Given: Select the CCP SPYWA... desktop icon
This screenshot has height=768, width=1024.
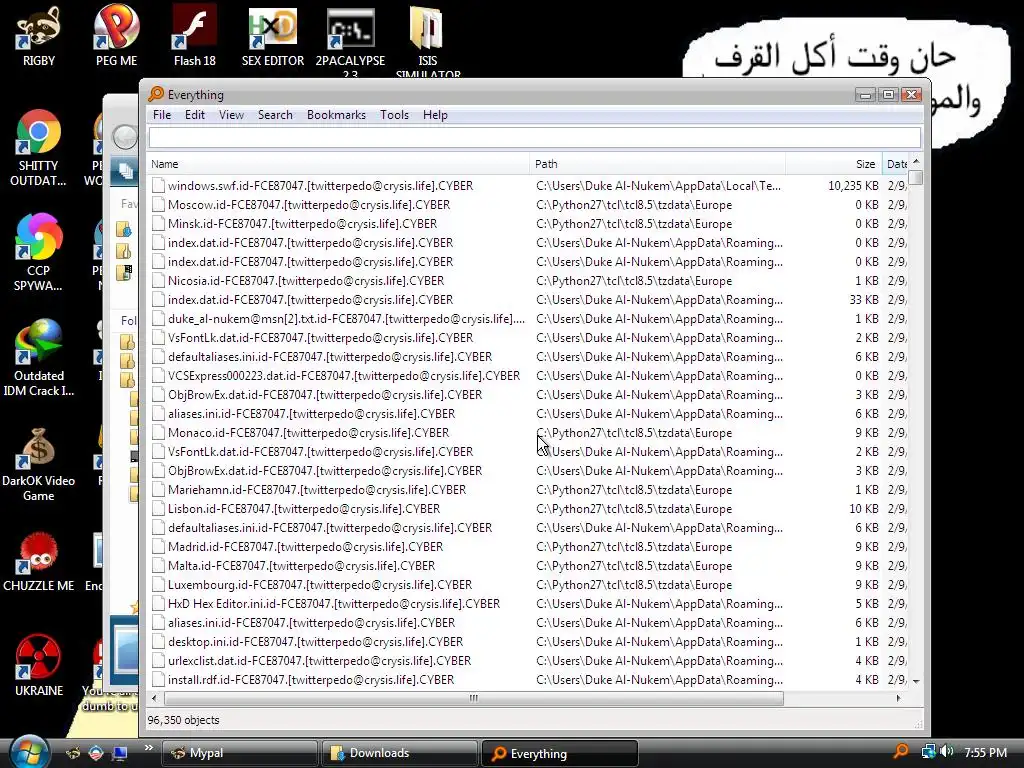Looking at the screenshot, I should click(38, 253).
